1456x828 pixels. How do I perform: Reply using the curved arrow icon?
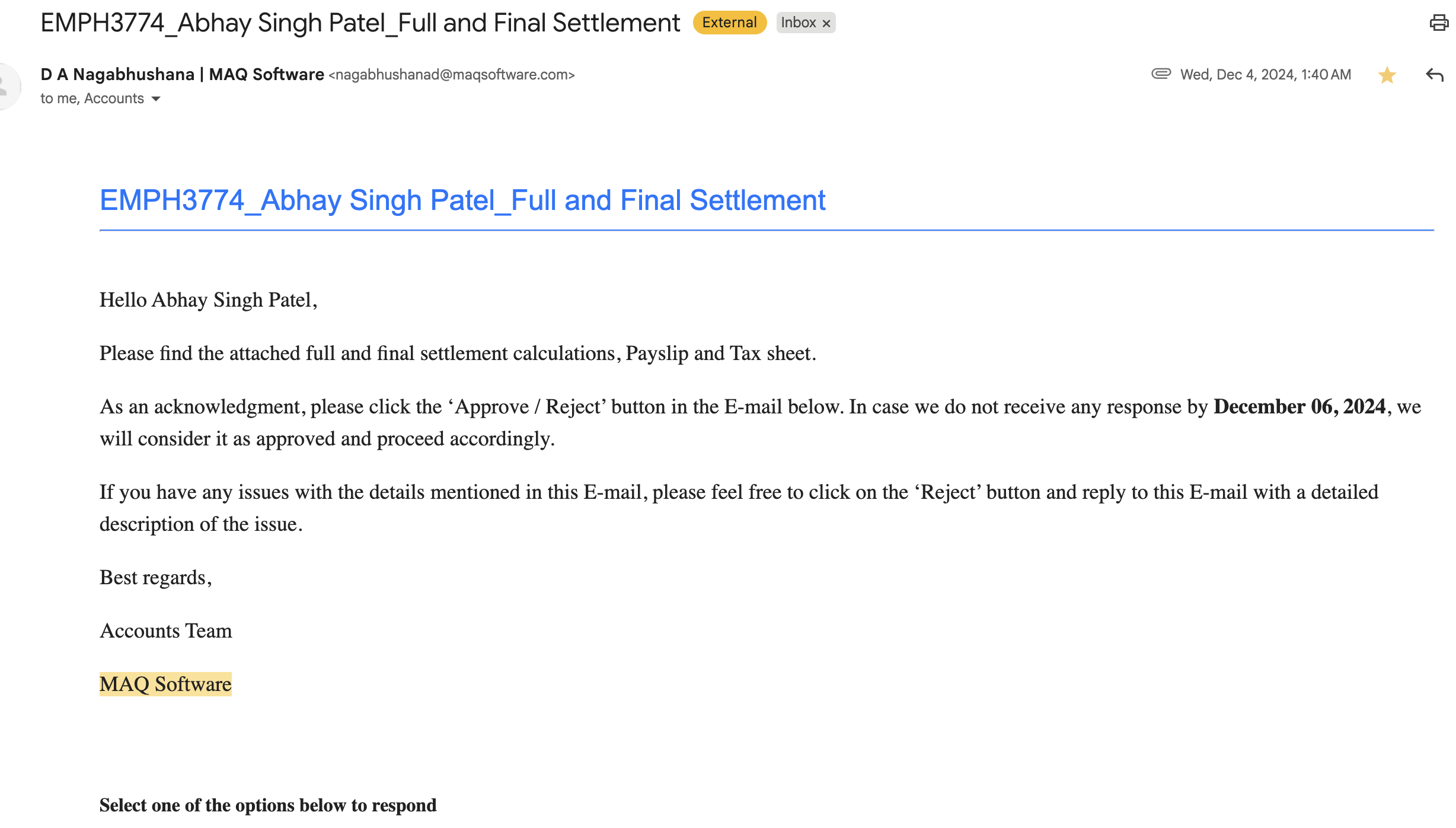click(1434, 75)
